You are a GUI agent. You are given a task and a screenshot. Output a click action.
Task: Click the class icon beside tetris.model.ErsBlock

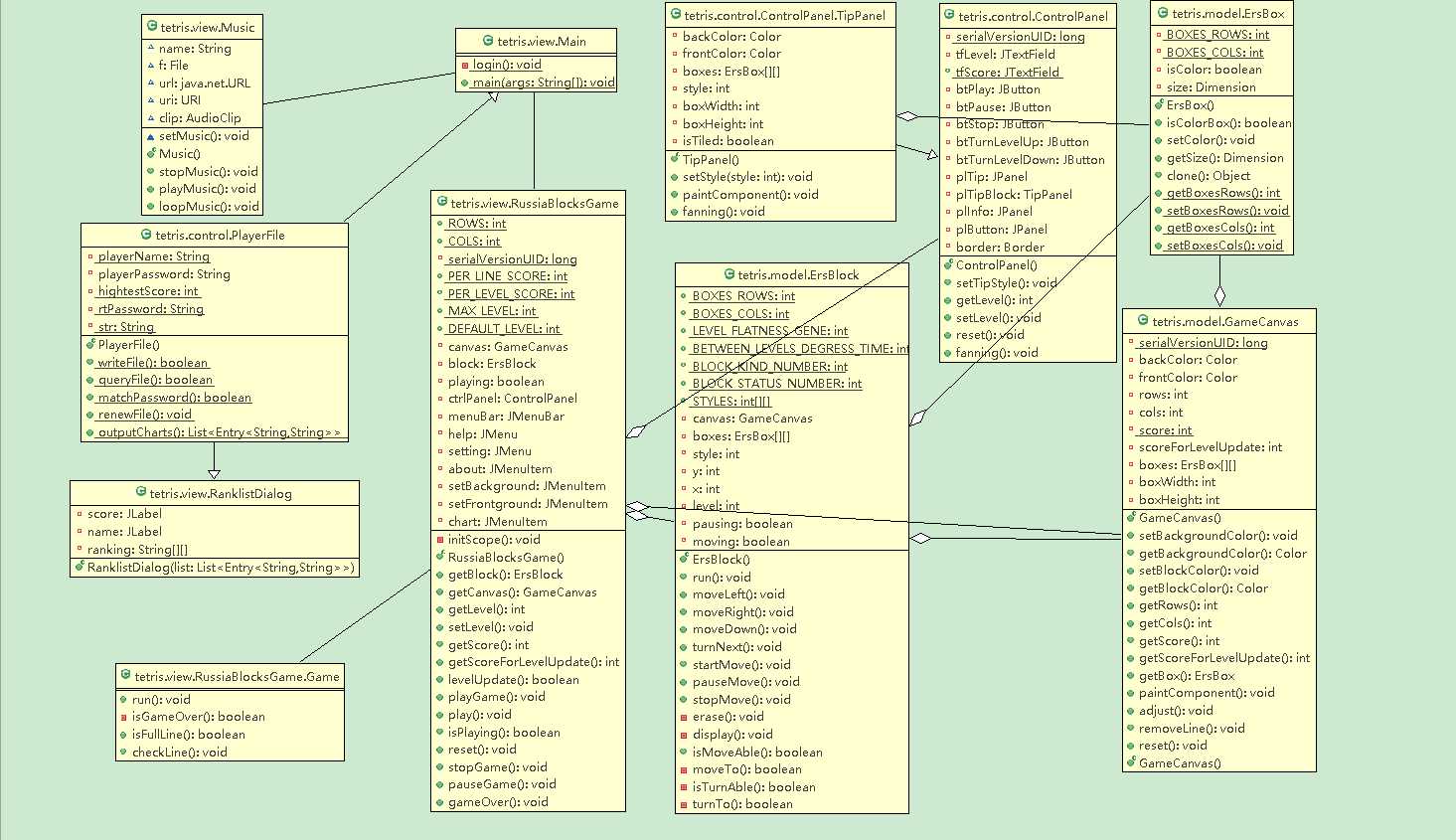coord(728,274)
